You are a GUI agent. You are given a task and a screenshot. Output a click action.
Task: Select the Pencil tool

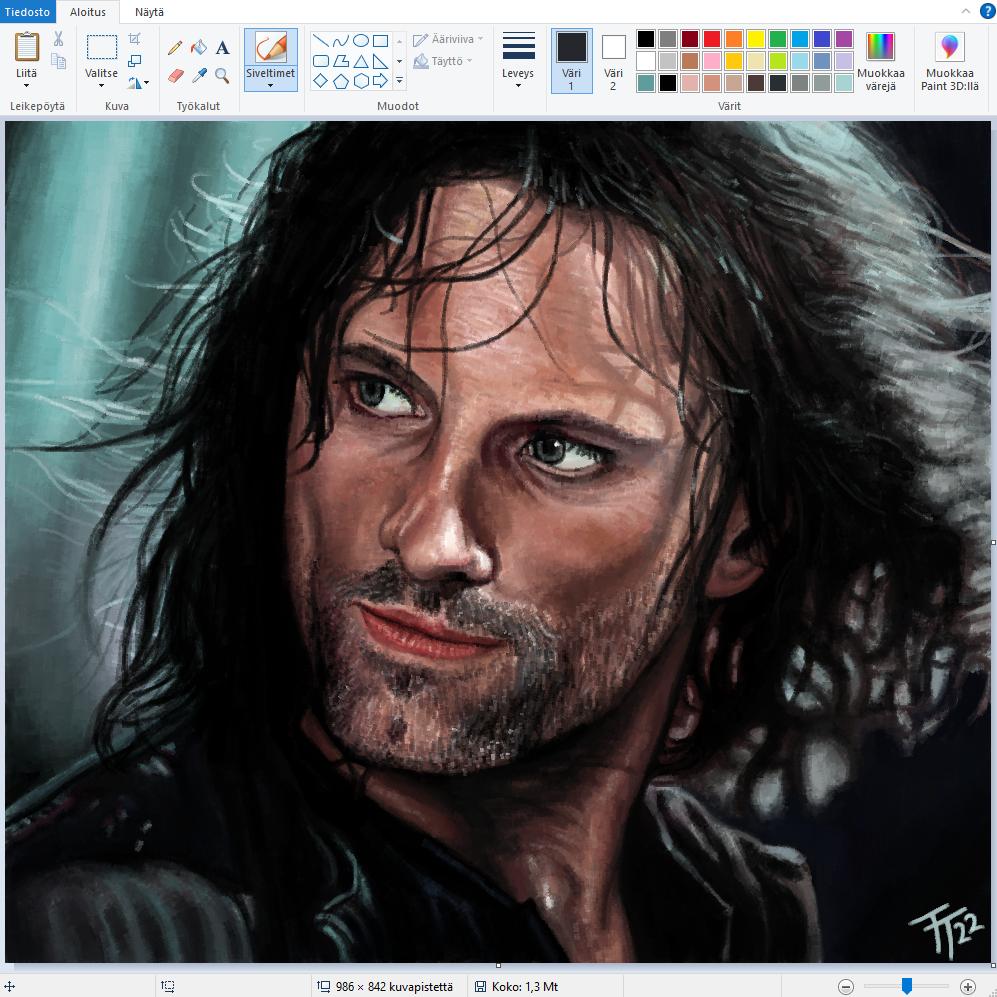[175, 48]
